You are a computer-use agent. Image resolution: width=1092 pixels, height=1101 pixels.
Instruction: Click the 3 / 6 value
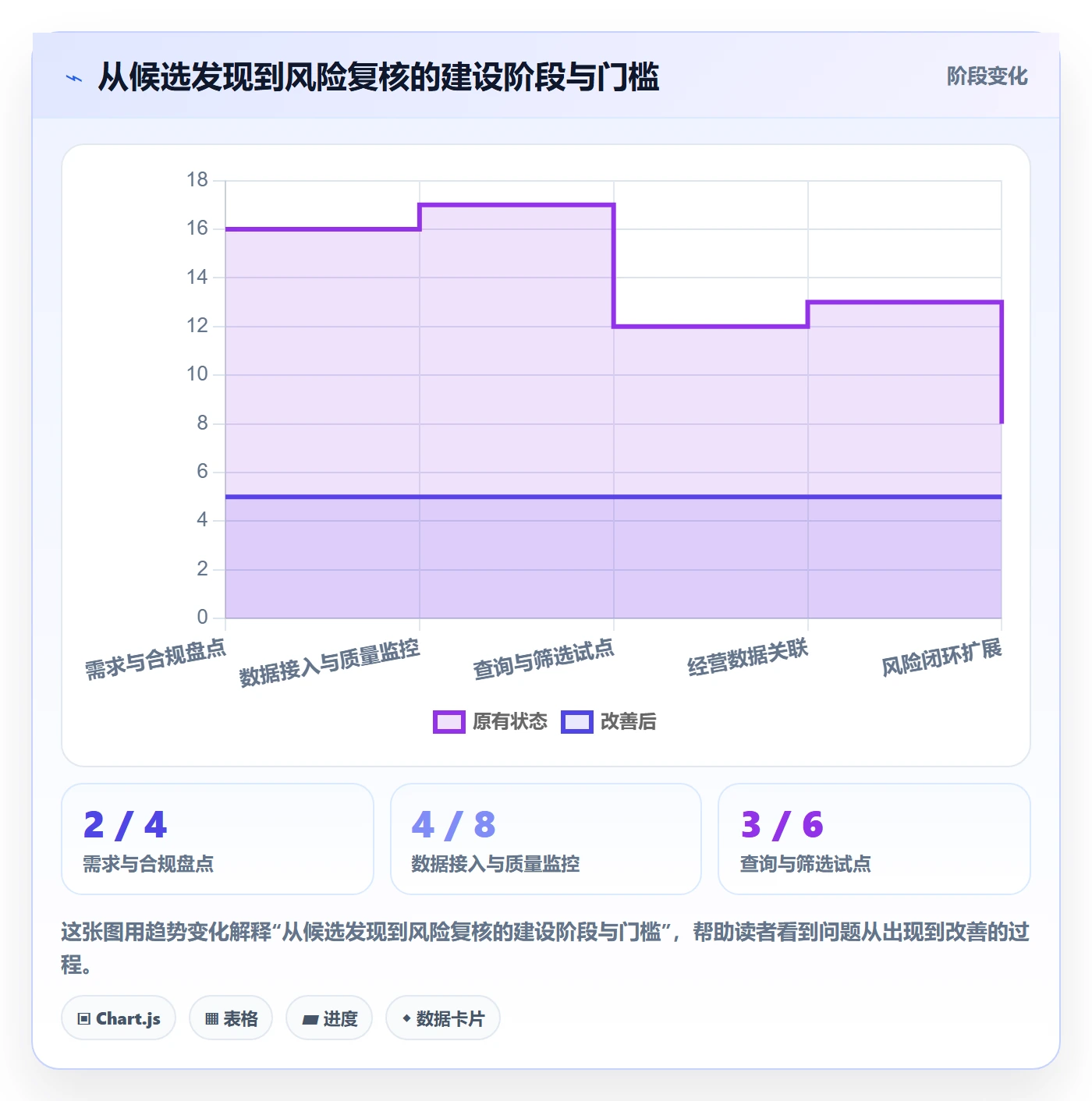coord(782,825)
